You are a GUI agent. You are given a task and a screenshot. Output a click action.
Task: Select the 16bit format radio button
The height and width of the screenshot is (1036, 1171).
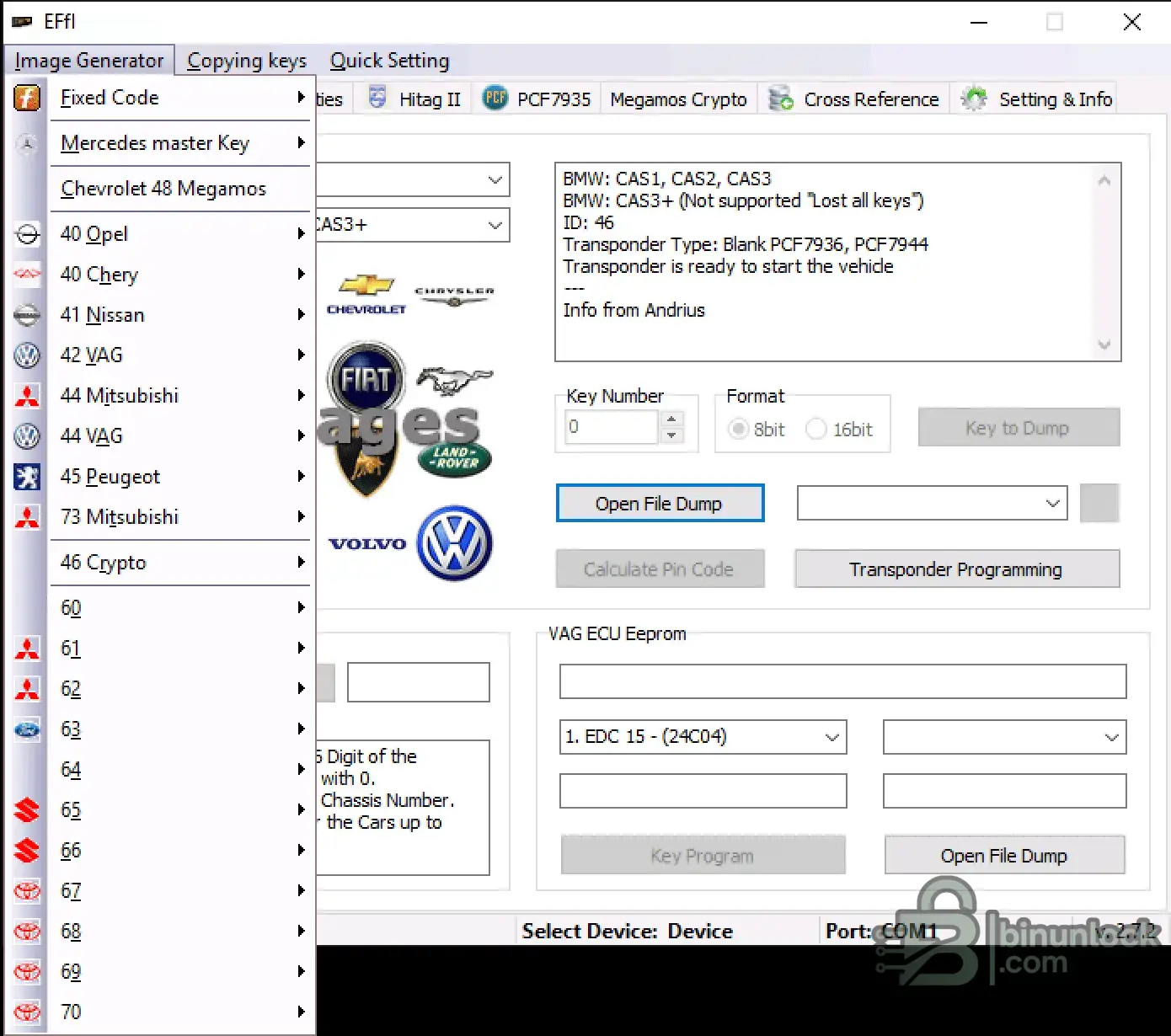[x=815, y=430]
